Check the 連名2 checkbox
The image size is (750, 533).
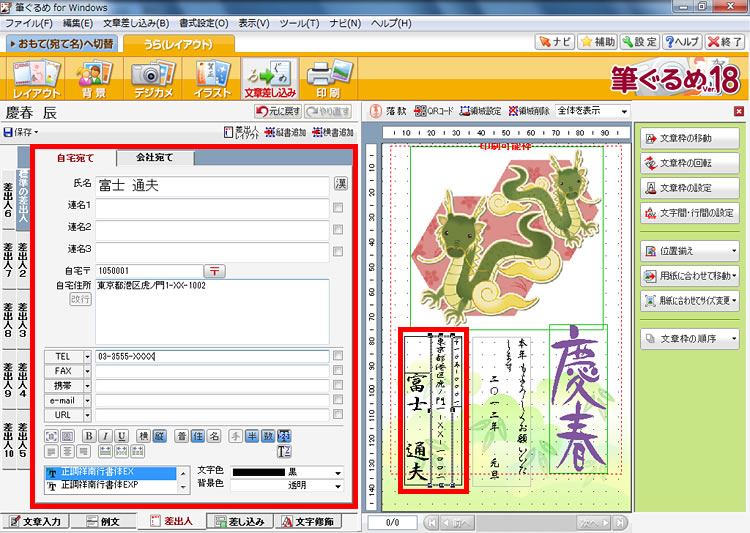click(338, 230)
